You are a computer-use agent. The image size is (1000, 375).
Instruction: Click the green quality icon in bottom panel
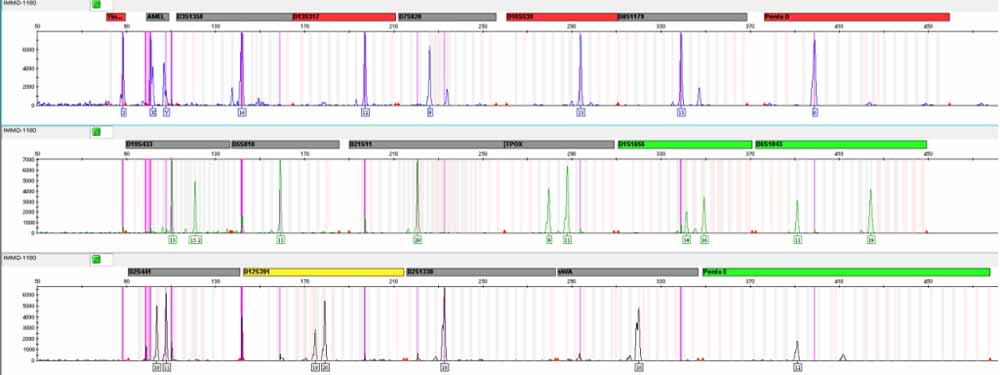(96, 259)
